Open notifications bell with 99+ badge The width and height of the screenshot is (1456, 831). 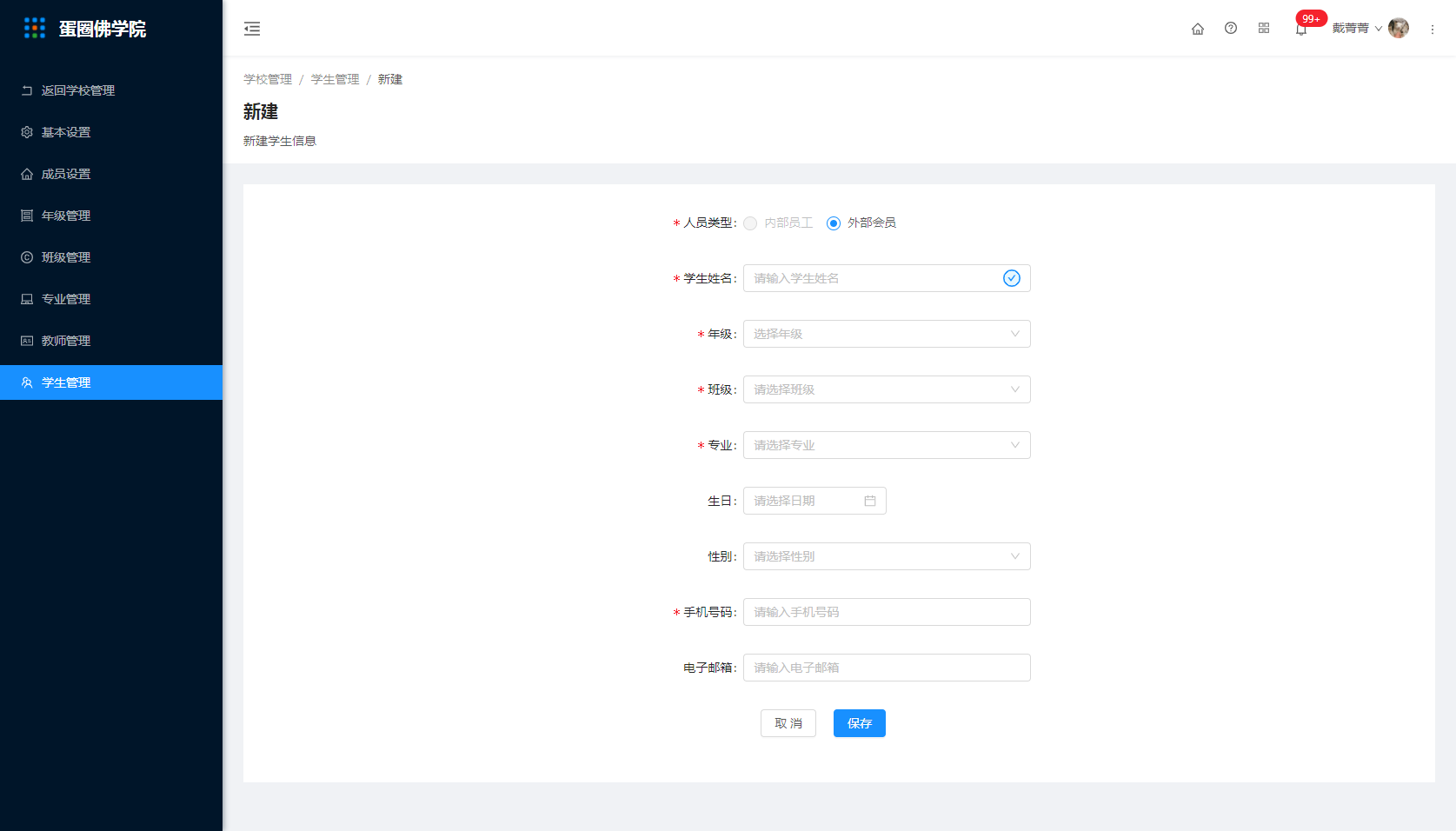[x=1301, y=29]
